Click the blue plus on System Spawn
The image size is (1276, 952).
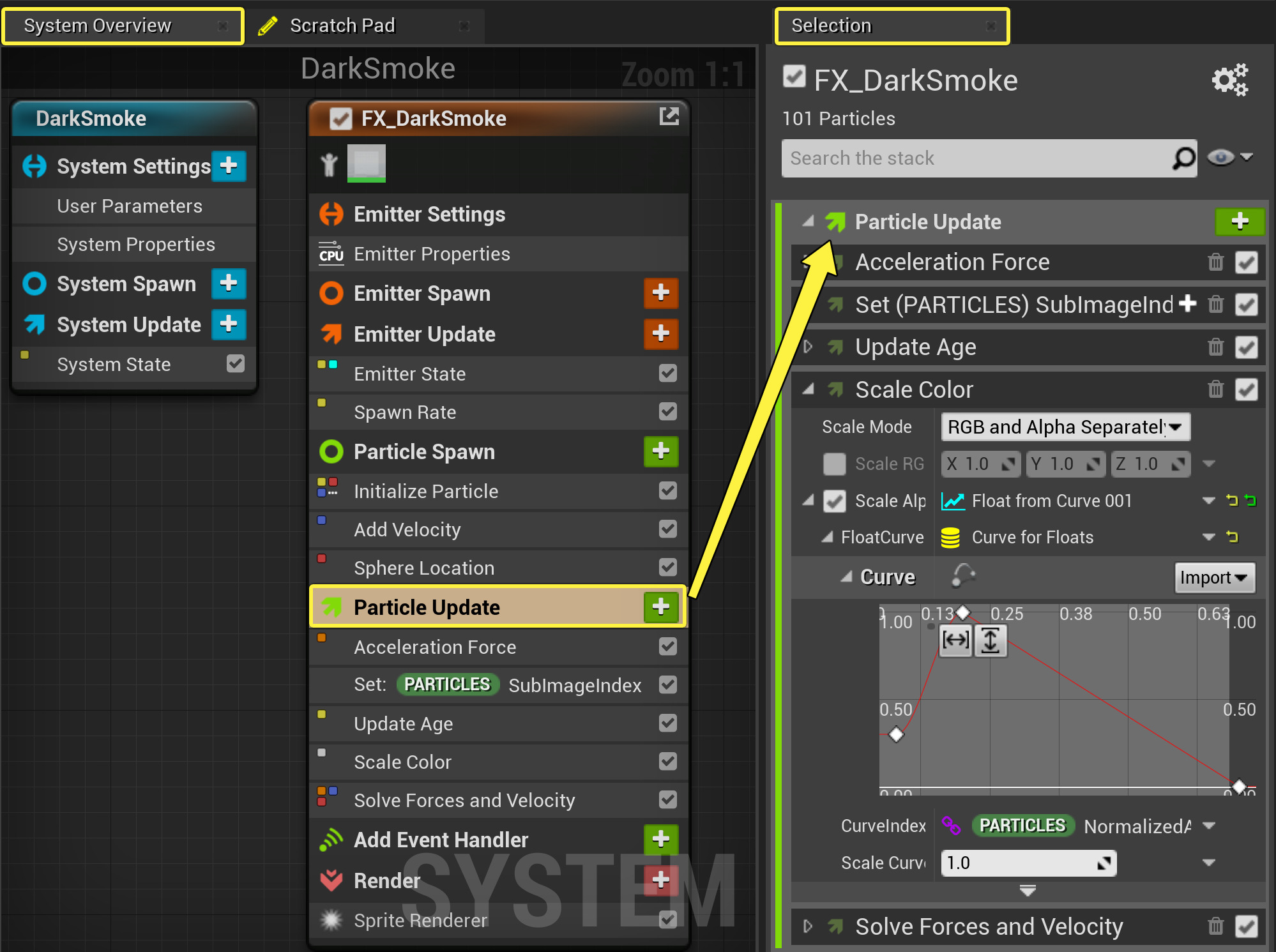(228, 283)
